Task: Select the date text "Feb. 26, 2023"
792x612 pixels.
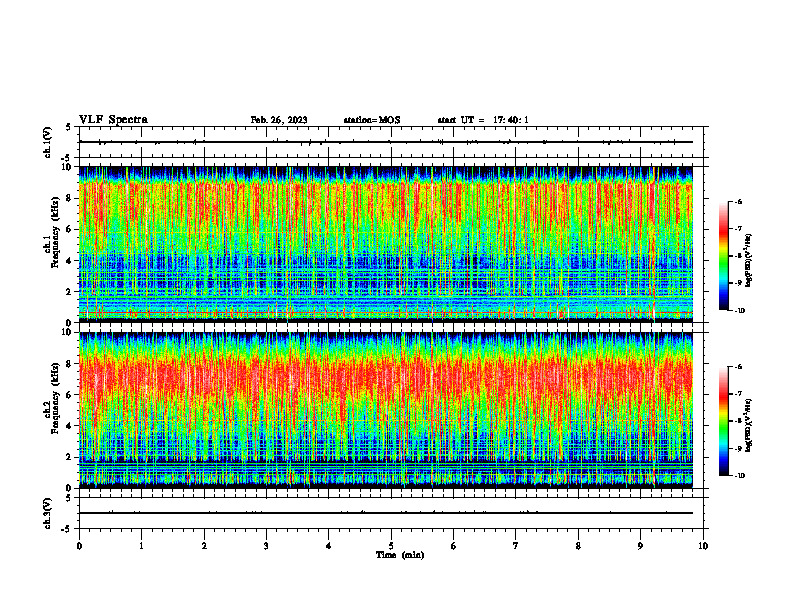Action: (x=279, y=120)
